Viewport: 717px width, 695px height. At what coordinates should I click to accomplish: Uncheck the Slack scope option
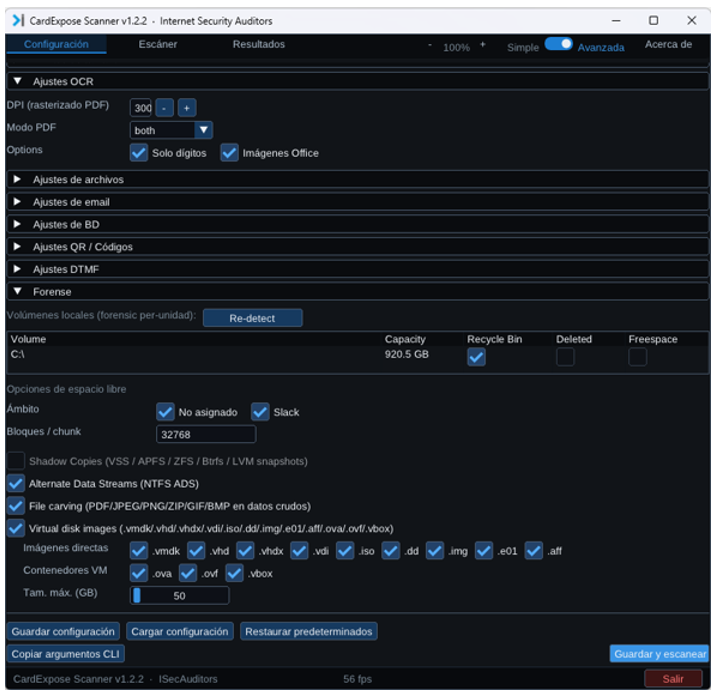(x=260, y=412)
